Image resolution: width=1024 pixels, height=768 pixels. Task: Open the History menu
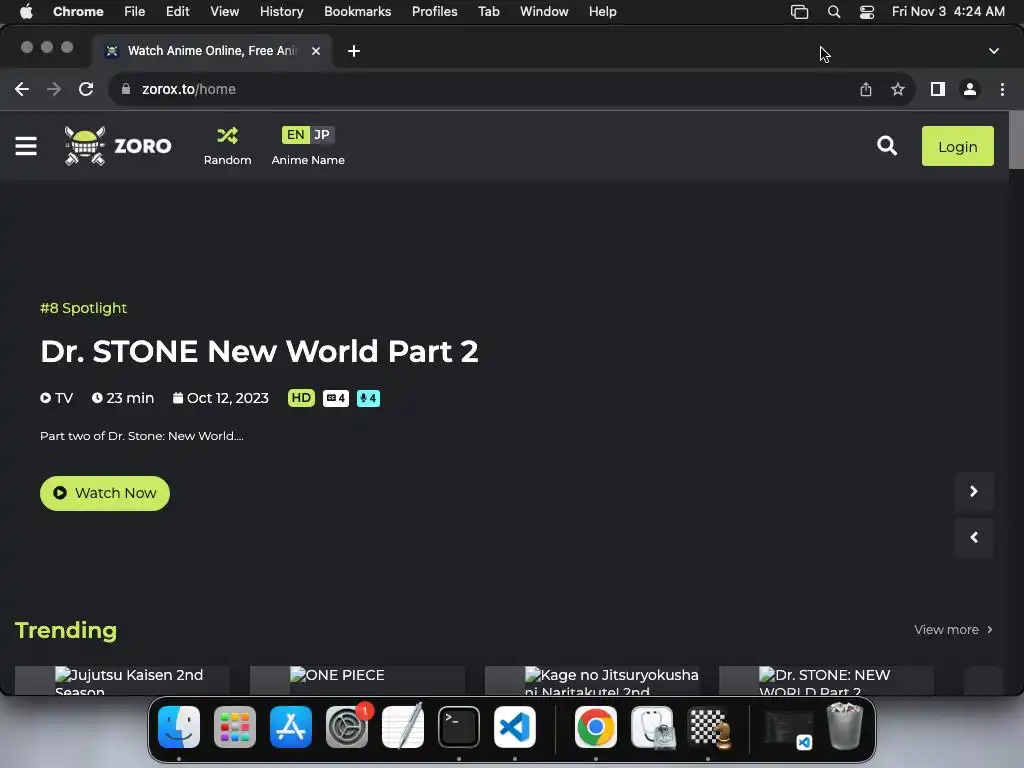tap(281, 11)
